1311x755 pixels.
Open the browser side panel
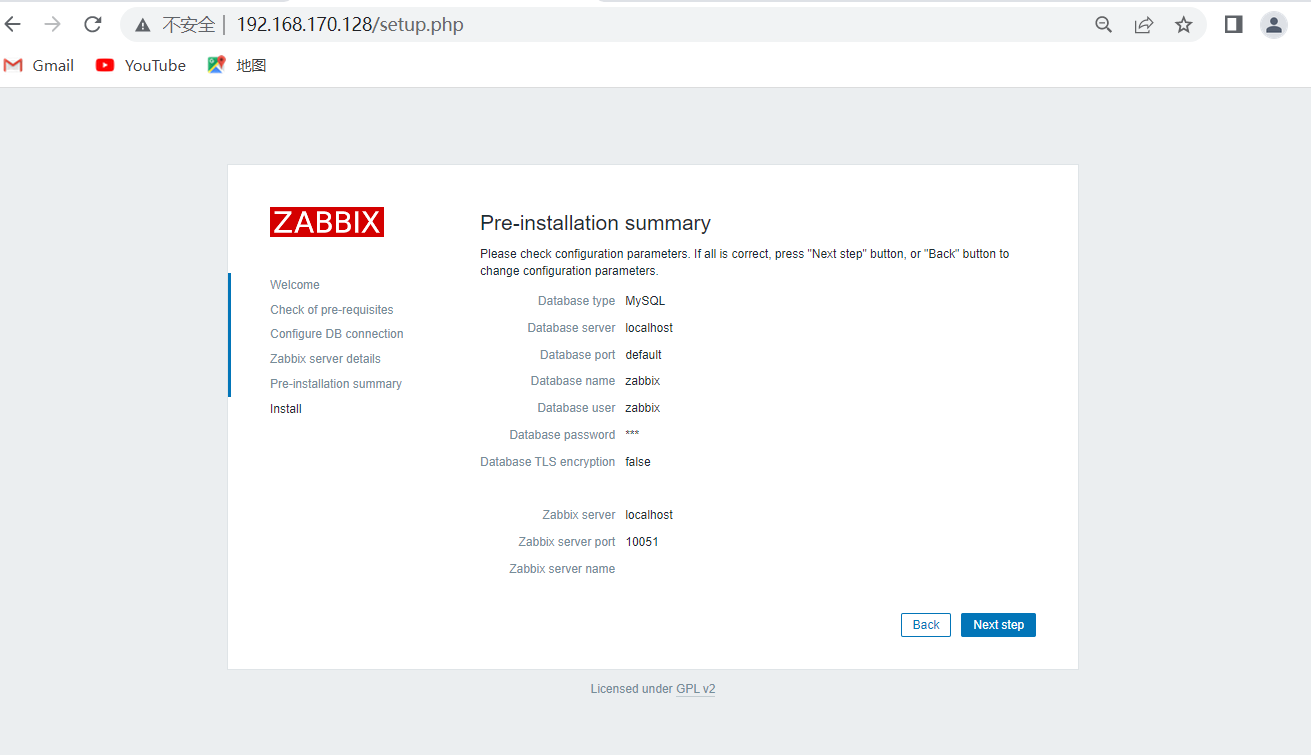[1234, 25]
